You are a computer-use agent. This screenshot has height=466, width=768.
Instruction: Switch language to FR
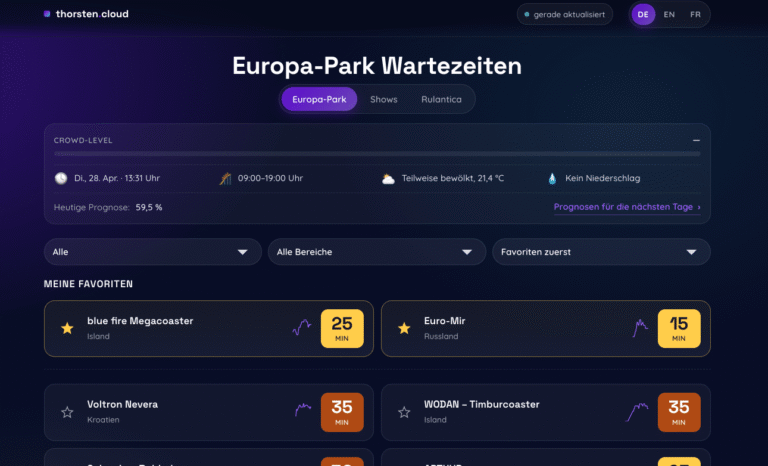[695, 15]
